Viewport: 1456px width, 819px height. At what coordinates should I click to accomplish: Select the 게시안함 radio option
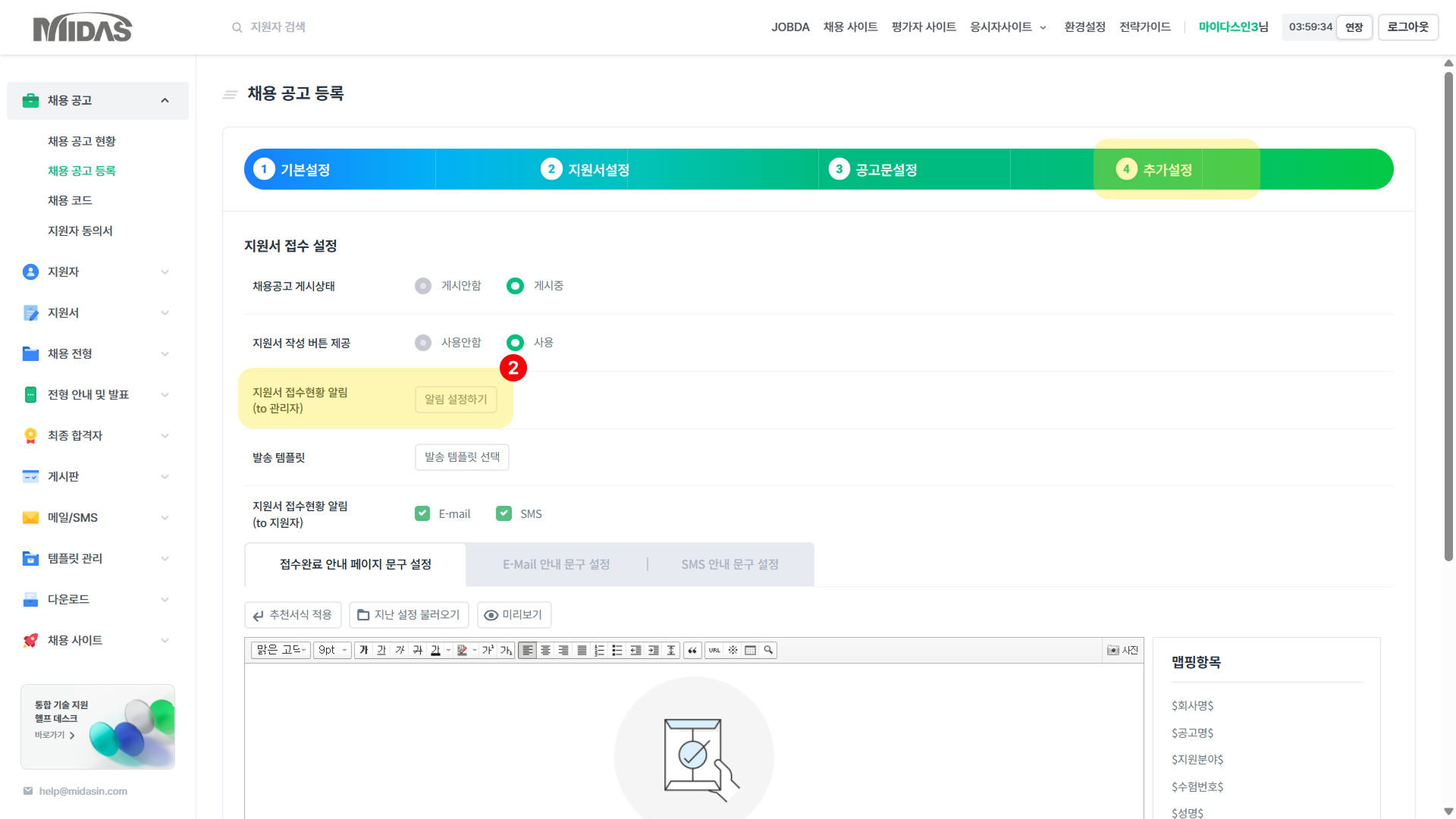423,286
